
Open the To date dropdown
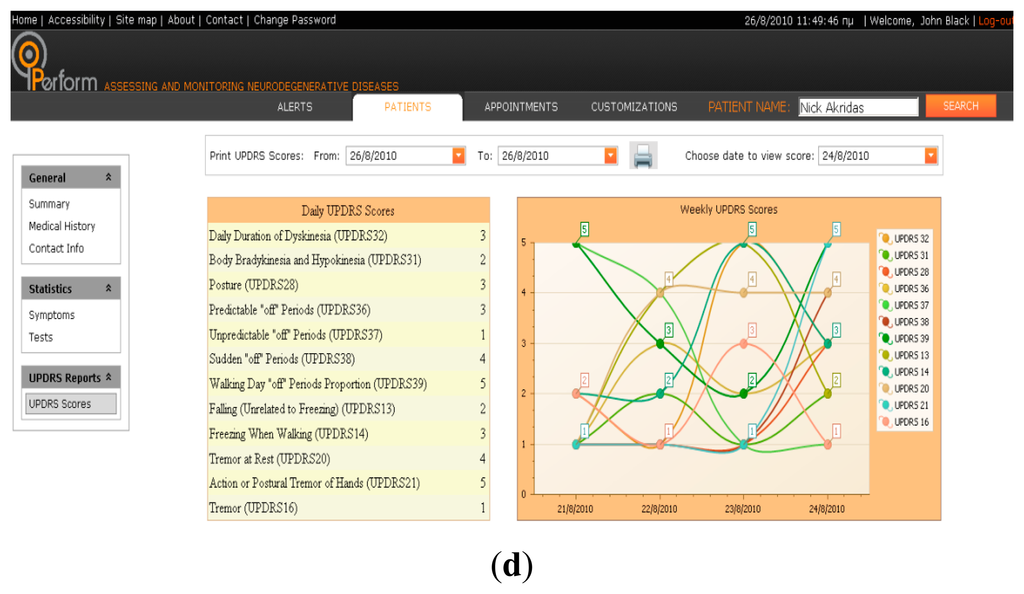610,156
